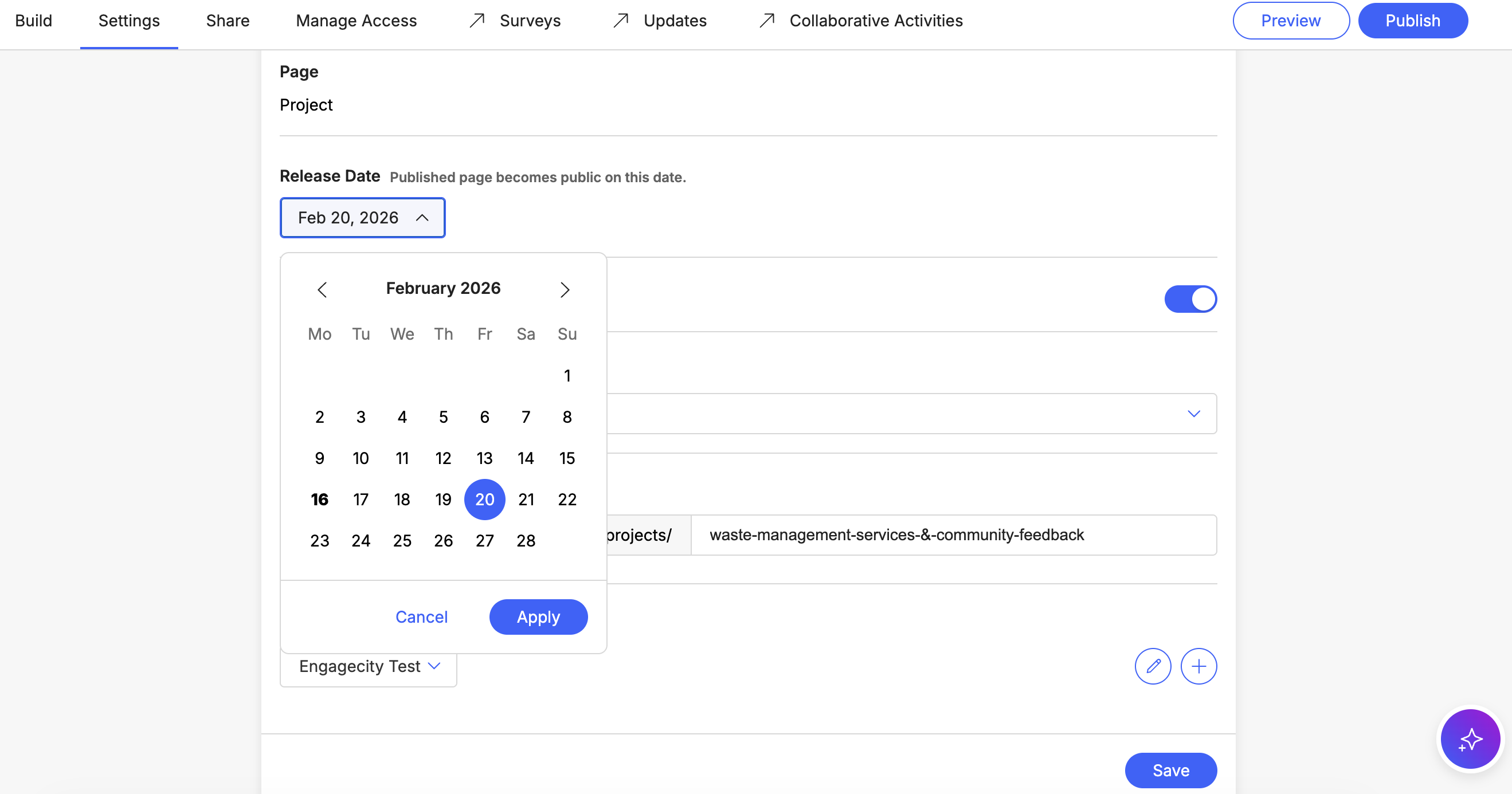The height and width of the screenshot is (794, 1512).
Task: Select February 25 in calendar
Action: [x=402, y=540]
